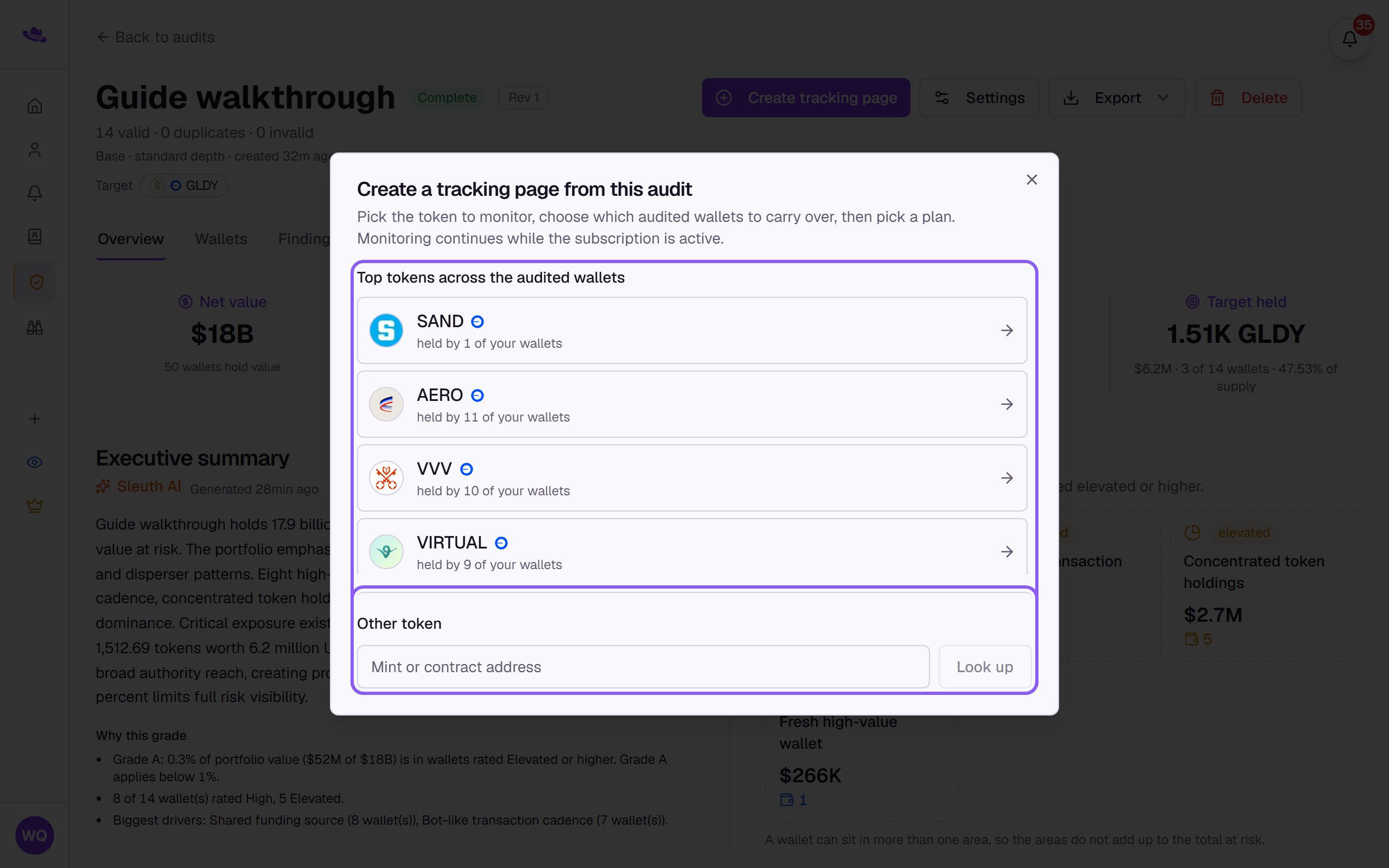Choose the VVV token row
Viewport: 1389px width, 868px height.
(692, 477)
